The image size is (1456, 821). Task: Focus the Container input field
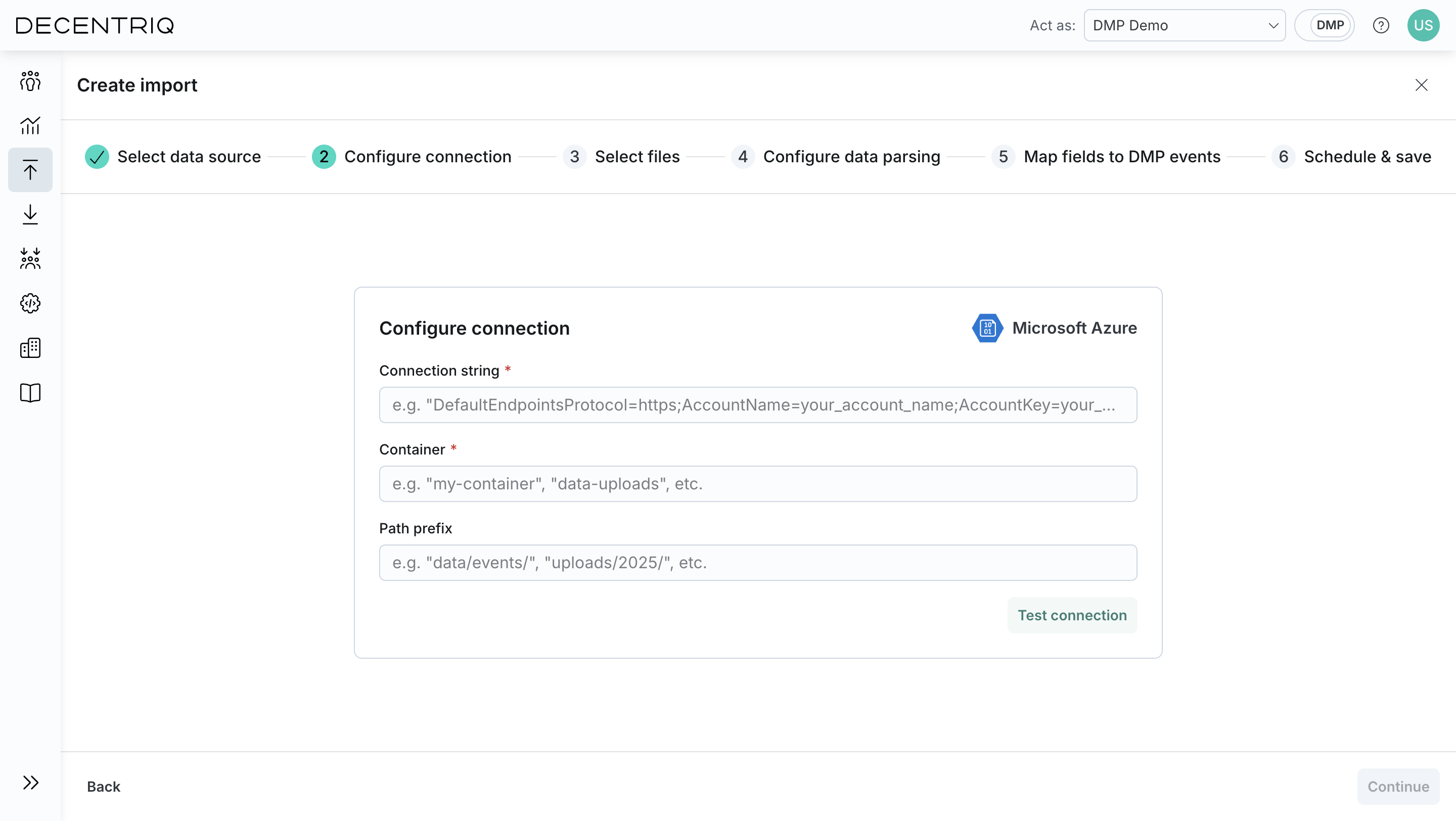(758, 484)
